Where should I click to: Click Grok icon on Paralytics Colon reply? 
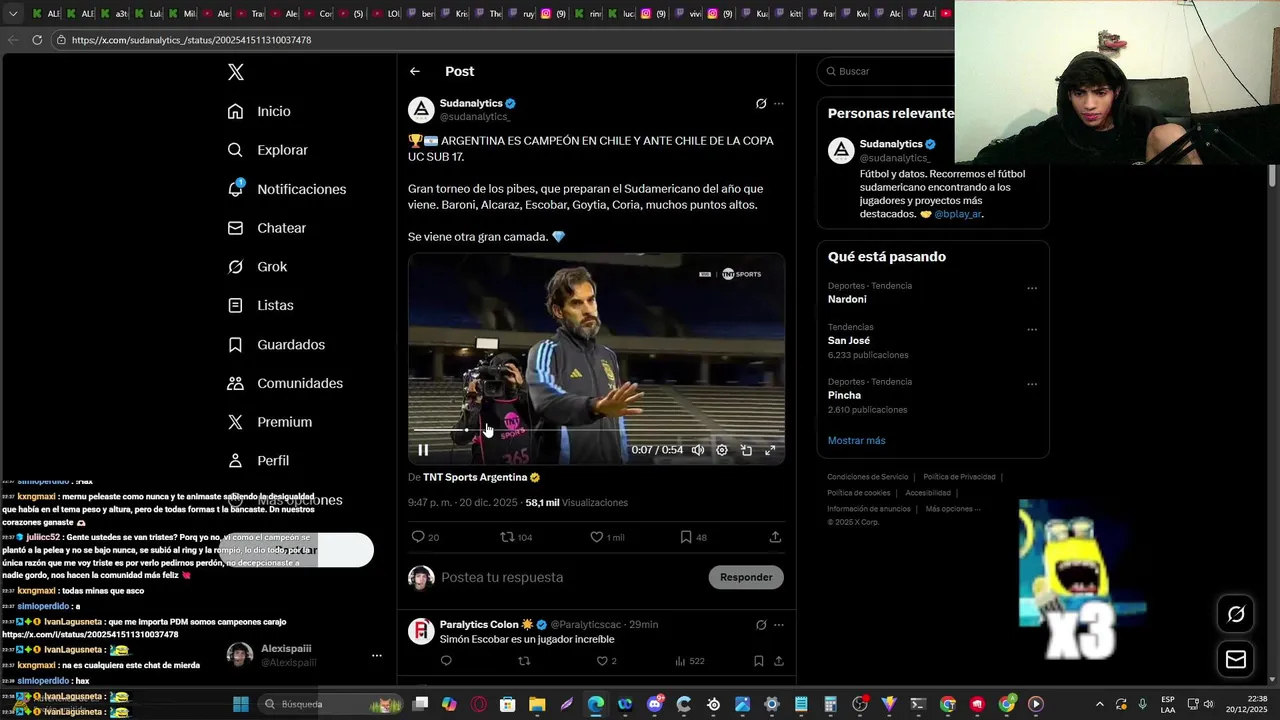point(761,625)
